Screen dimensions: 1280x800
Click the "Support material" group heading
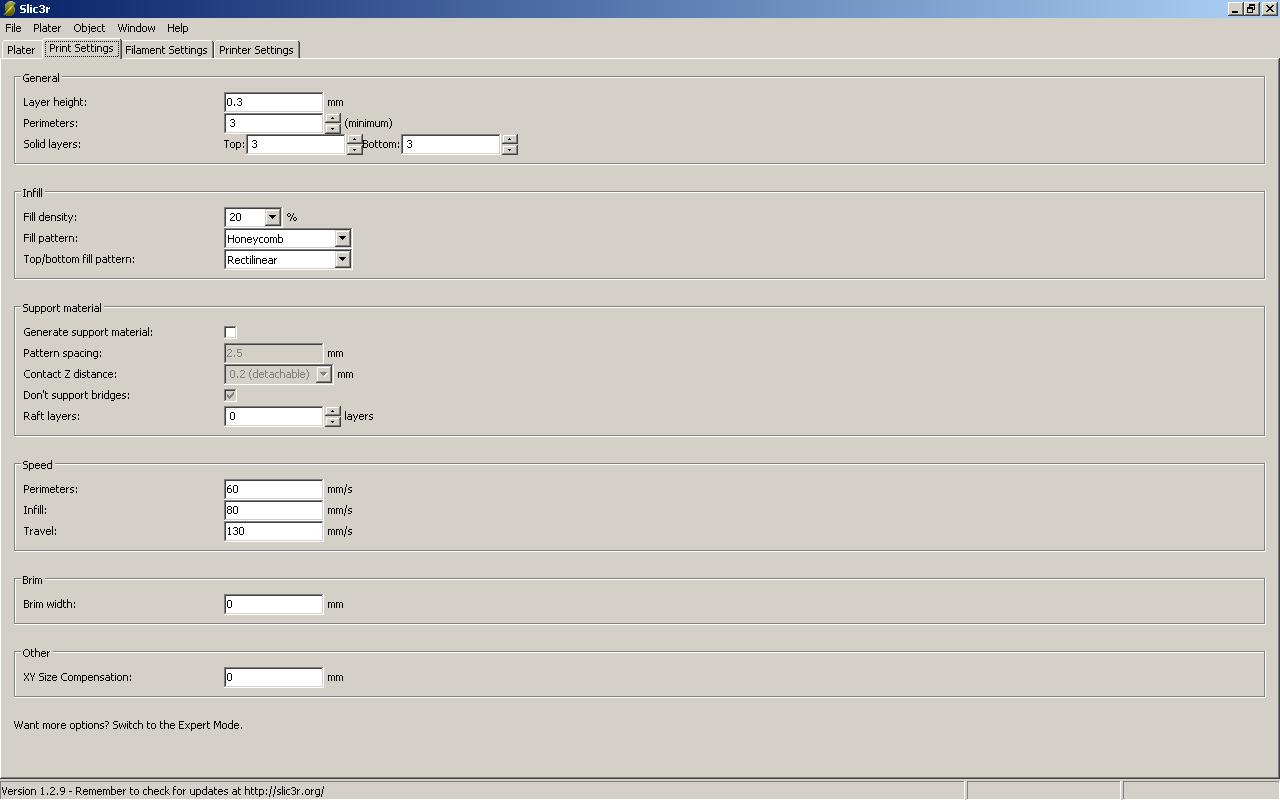[x=62, y=308]
